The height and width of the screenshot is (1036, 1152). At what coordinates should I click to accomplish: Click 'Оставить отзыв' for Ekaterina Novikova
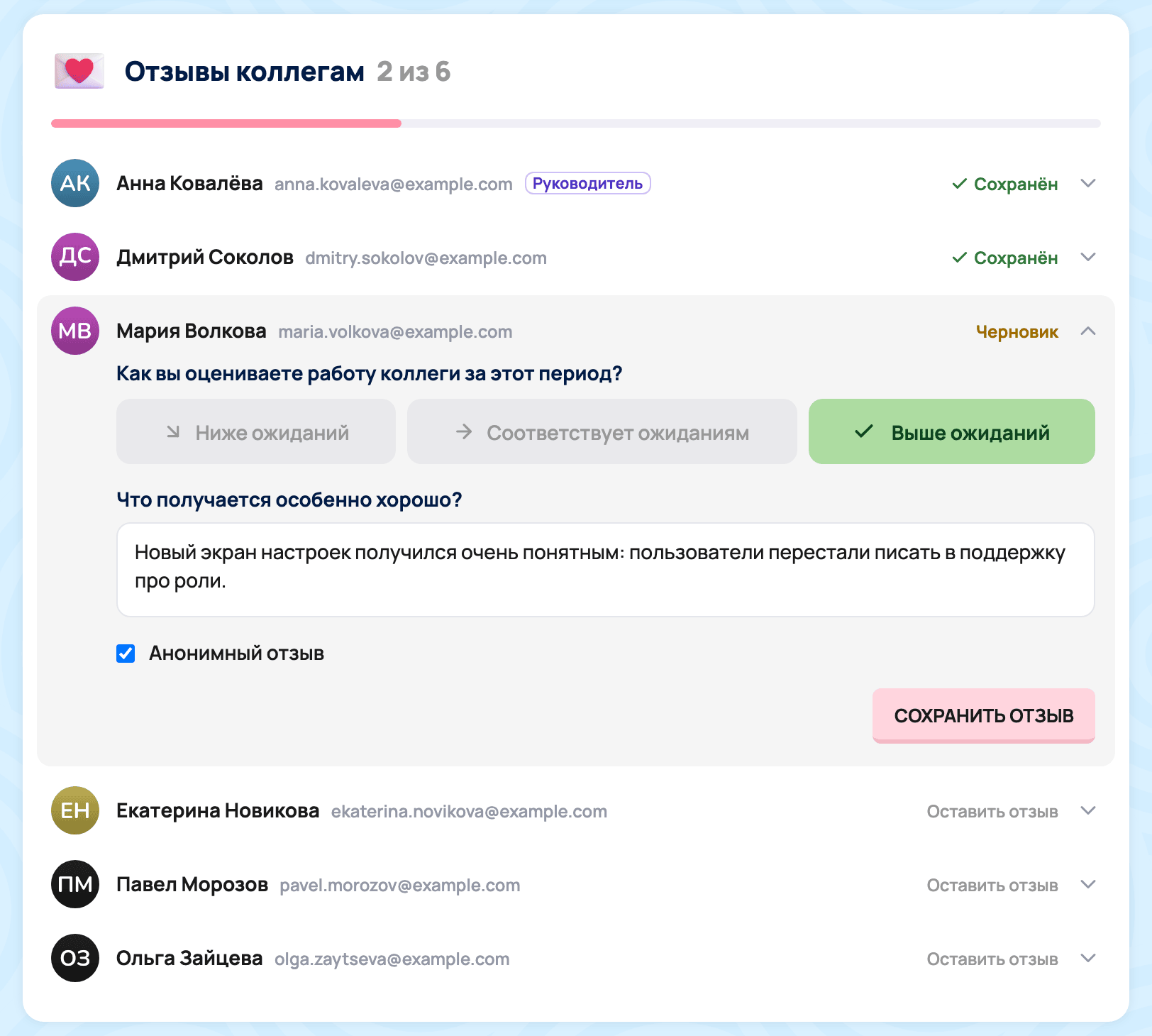(x=992, y=811)
